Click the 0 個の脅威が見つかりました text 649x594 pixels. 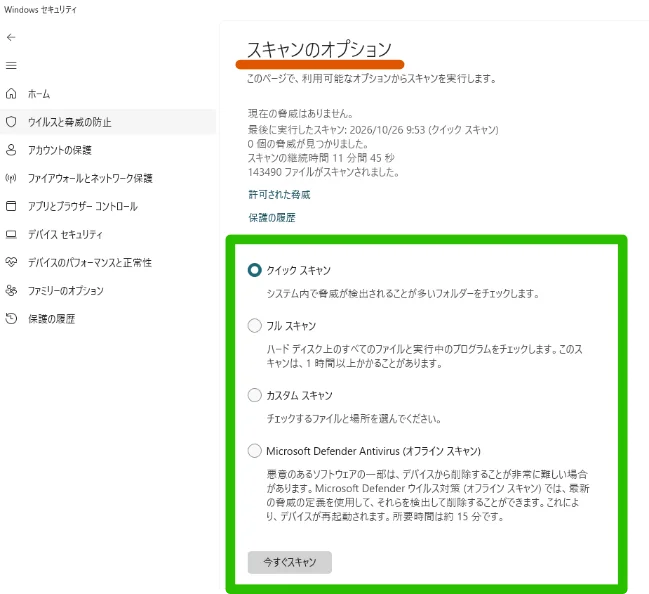coord(308,144)
